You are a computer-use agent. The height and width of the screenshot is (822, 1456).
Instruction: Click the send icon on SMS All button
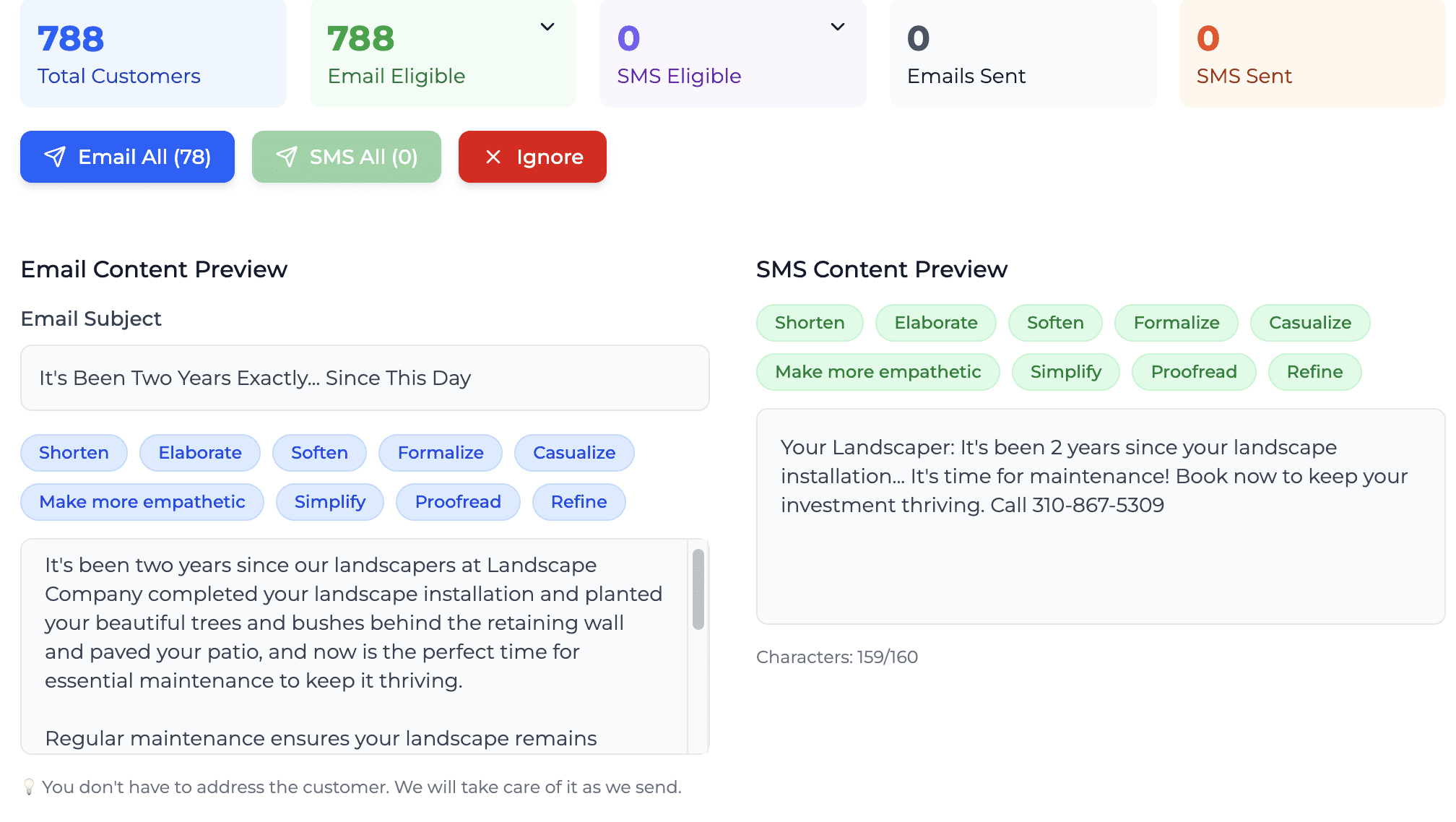pyautogui.click(x=288, y=156)
